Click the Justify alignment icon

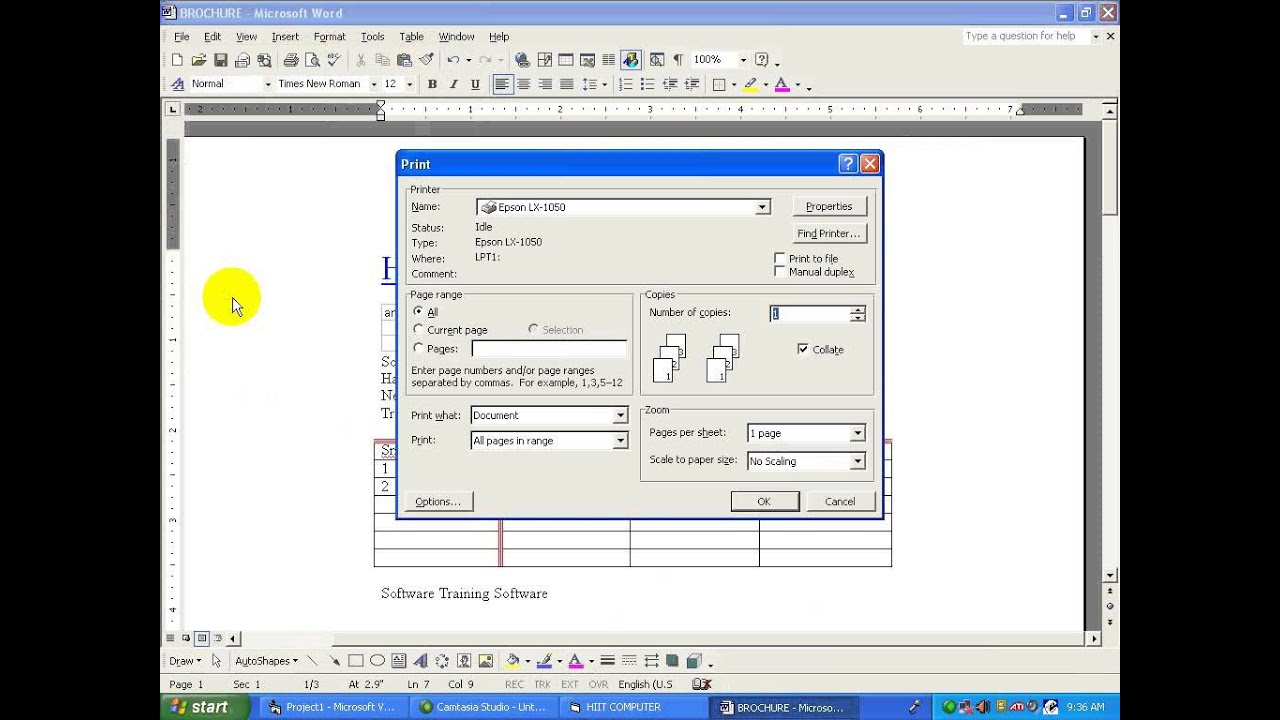tap(567, 84)
